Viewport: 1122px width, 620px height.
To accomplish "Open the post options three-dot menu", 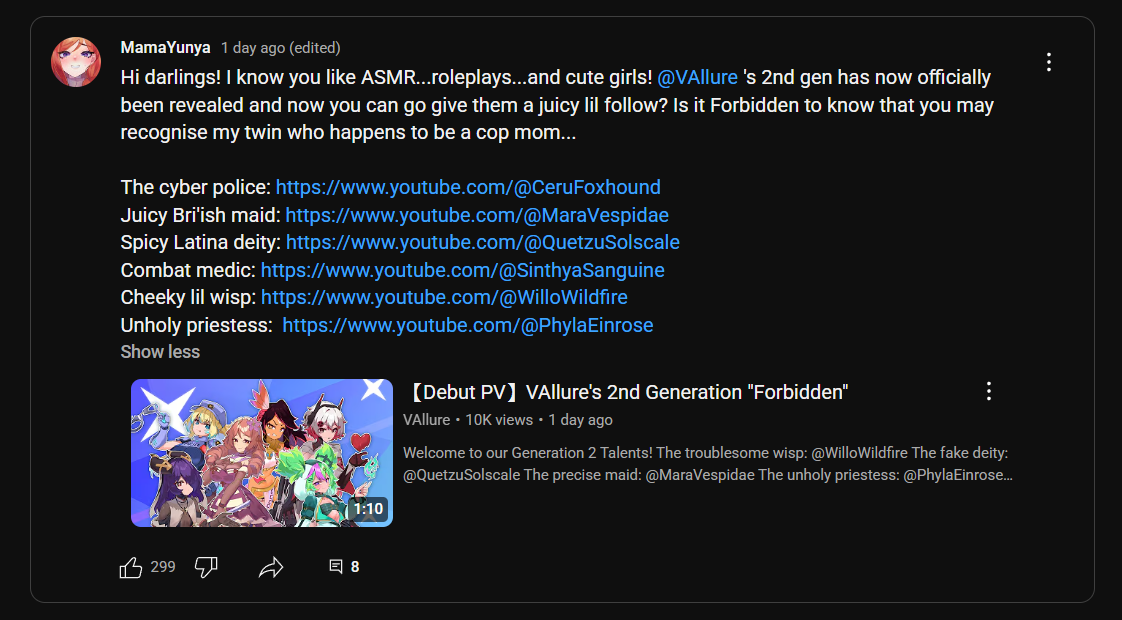I will tap(1048, 62).
